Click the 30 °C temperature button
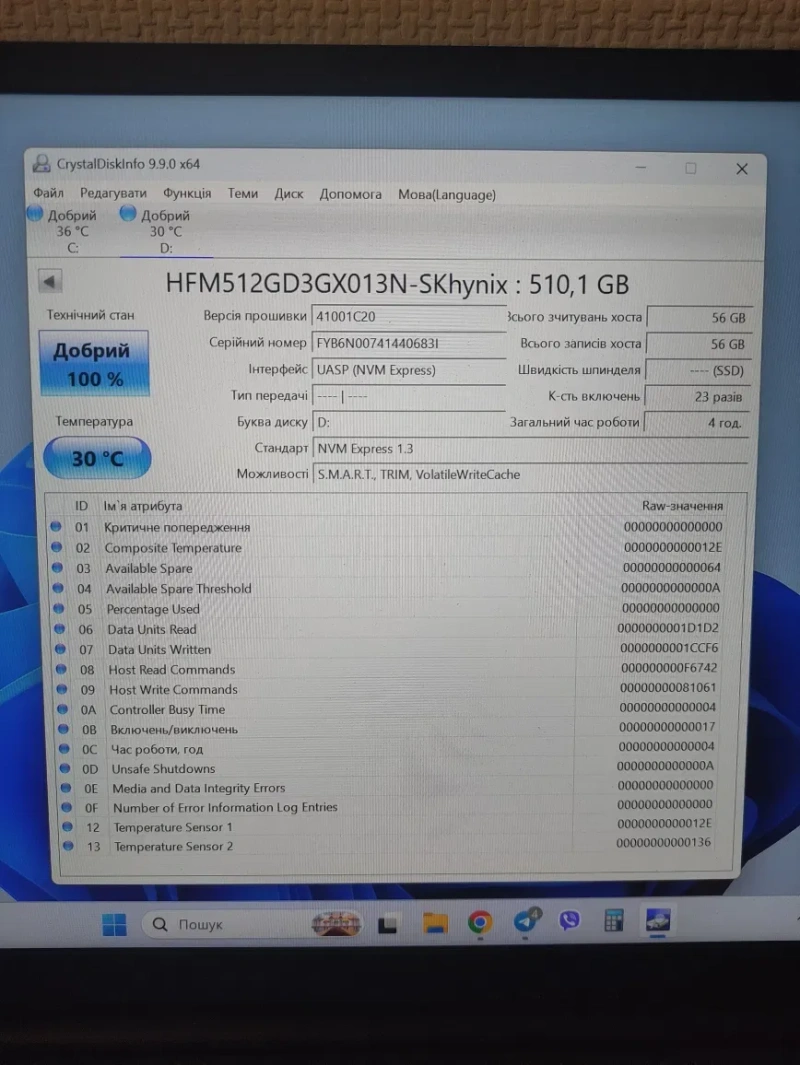 tap(97, 458)
